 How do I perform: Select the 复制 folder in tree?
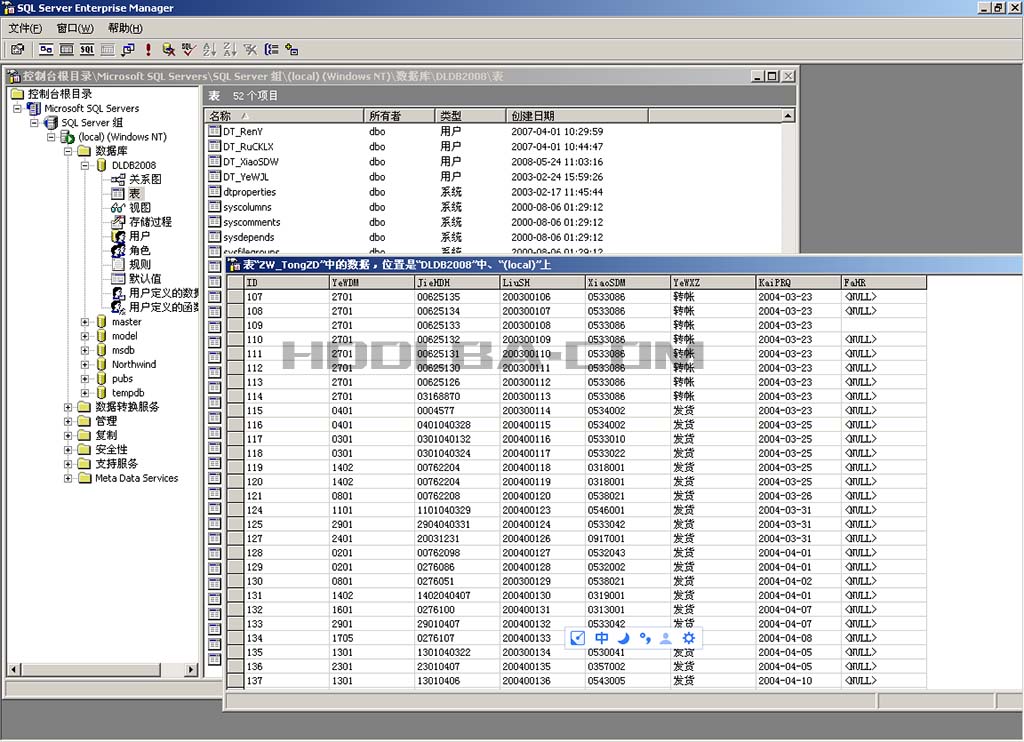[106, 435]
